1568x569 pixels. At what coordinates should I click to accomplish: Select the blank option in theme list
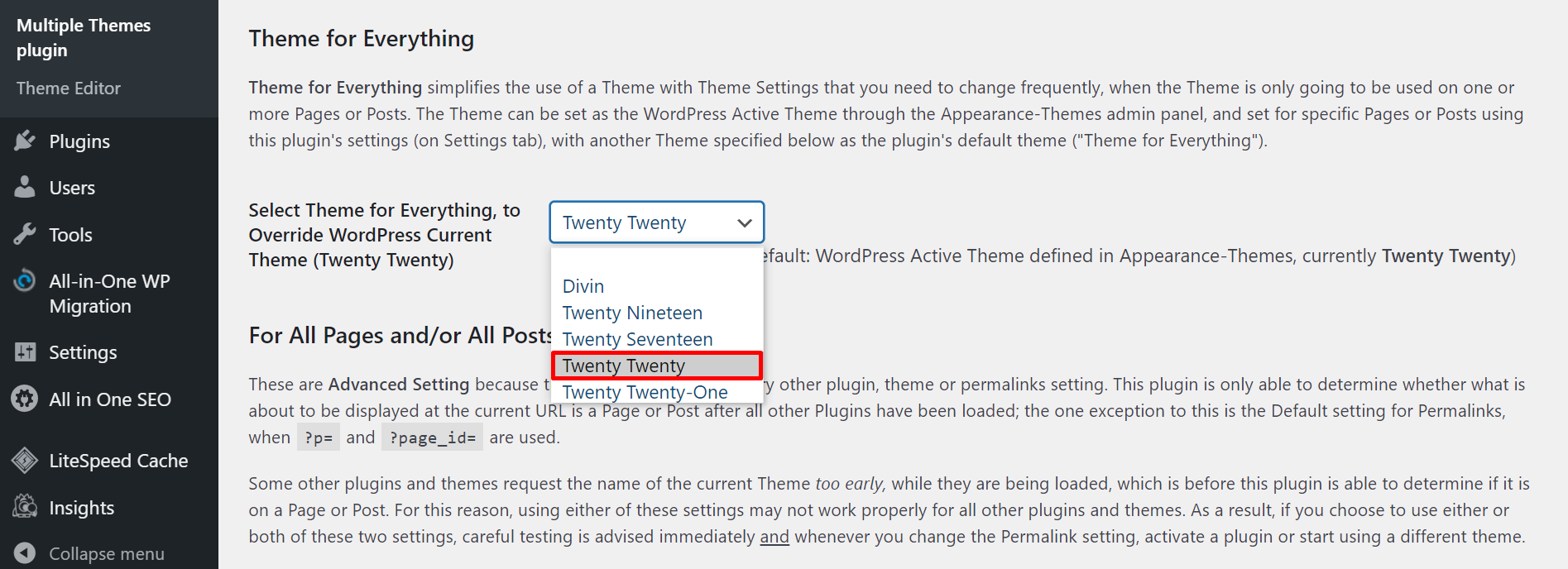point(656,262)
